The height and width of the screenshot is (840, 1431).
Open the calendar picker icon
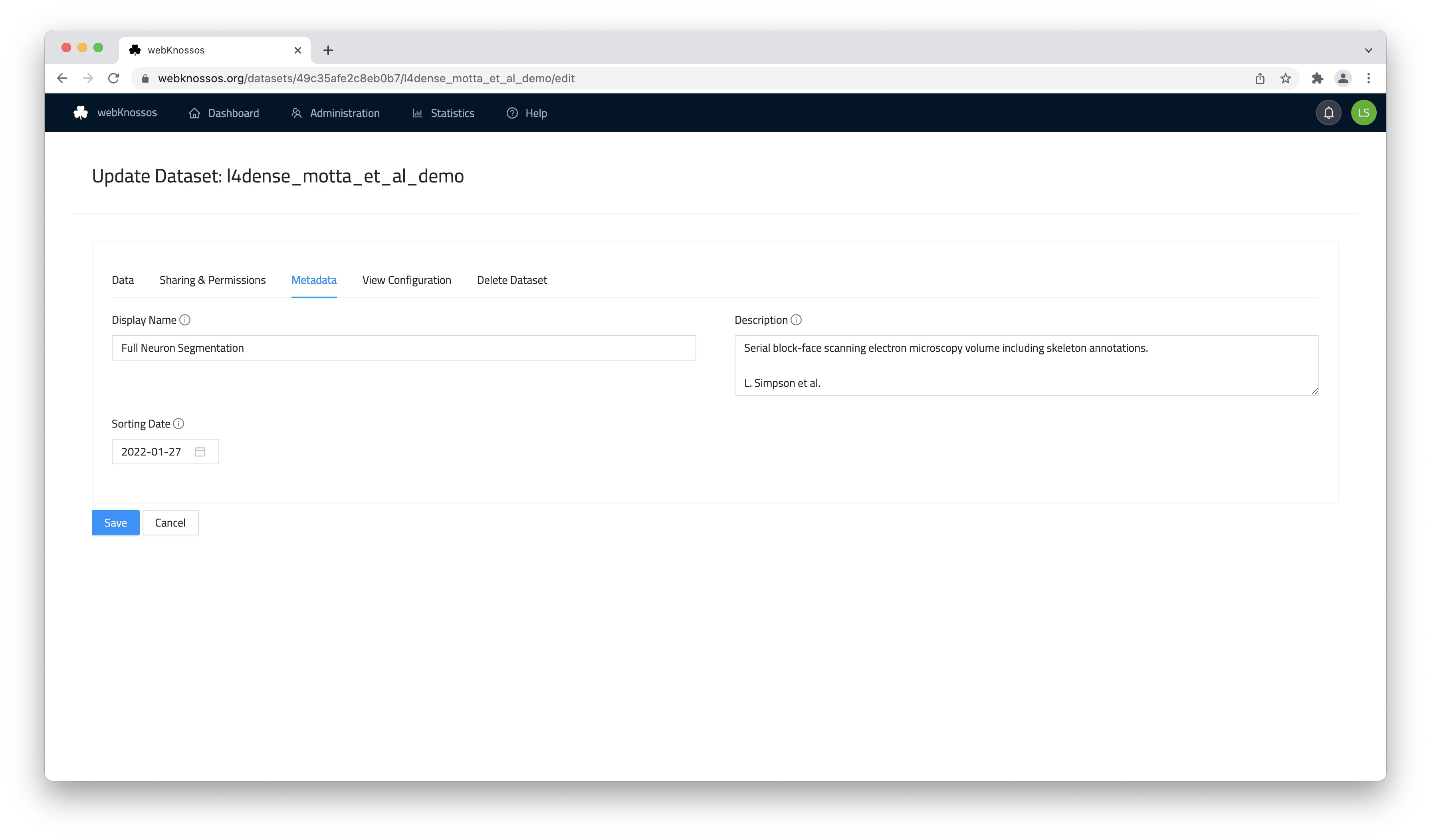[200, 452]
